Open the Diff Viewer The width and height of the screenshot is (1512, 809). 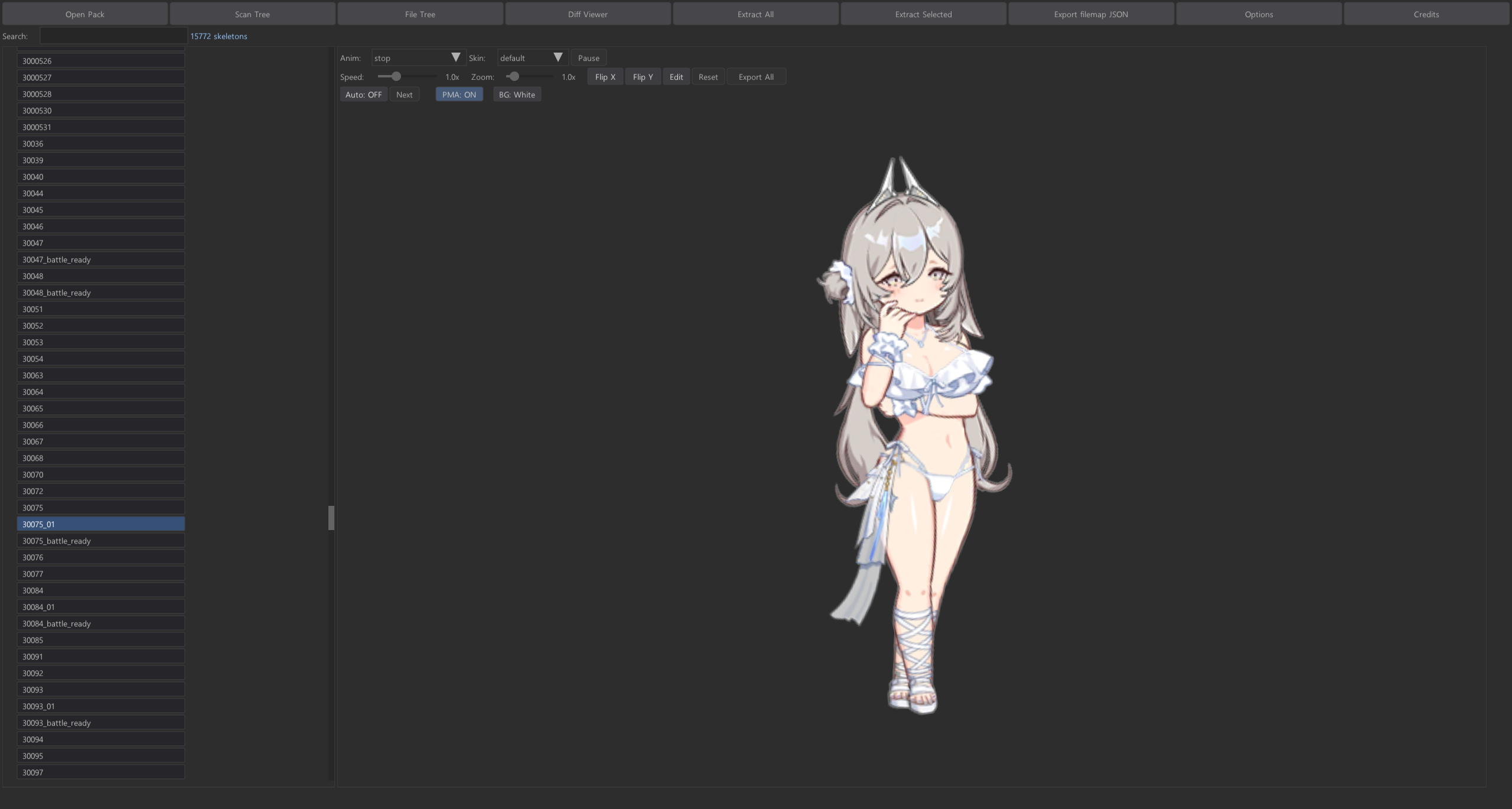[588, 14]
